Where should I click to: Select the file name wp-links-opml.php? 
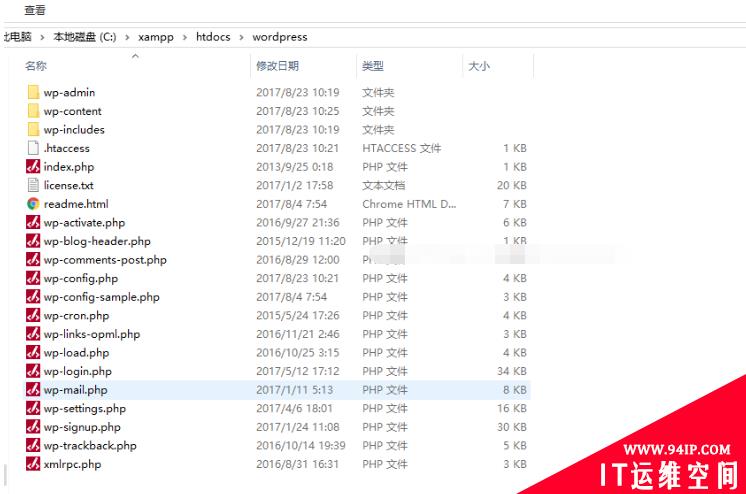[x=92, y=334]
